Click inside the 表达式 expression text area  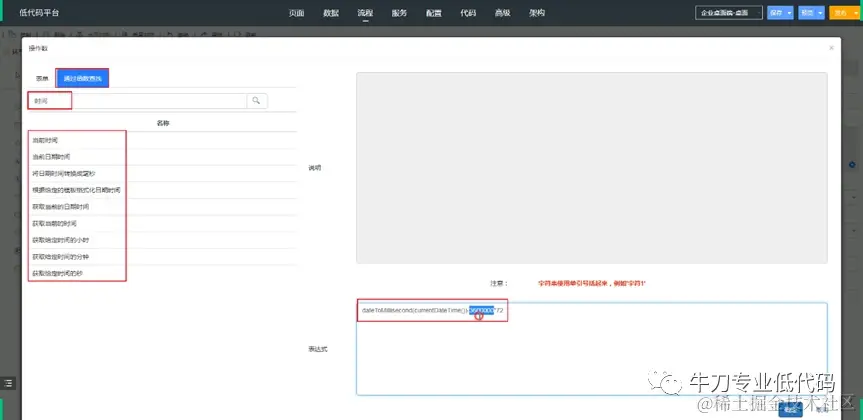coord(592,349)
